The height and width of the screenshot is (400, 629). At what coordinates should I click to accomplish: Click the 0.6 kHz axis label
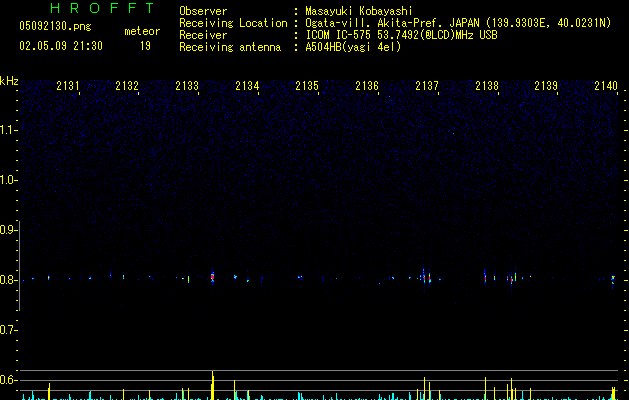click(x=8, y=380)
